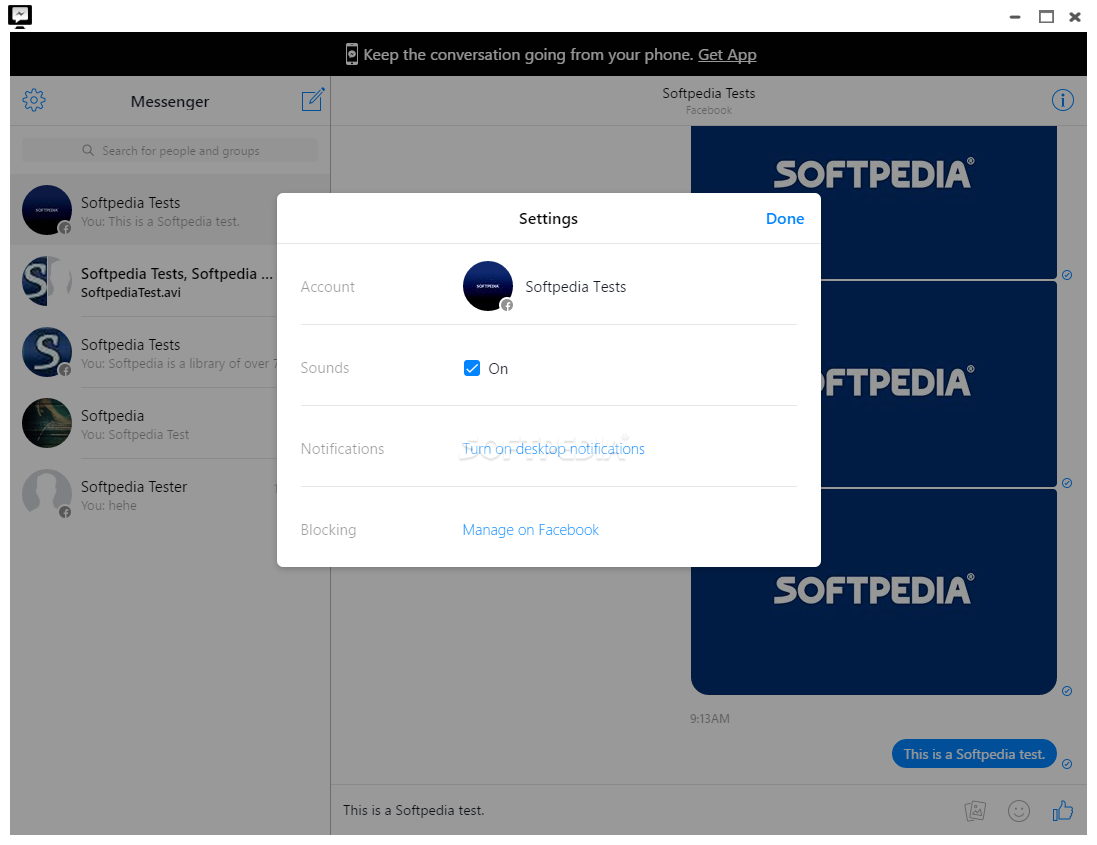Follow the Get App link
The image size is (1097, 845).
727,55
